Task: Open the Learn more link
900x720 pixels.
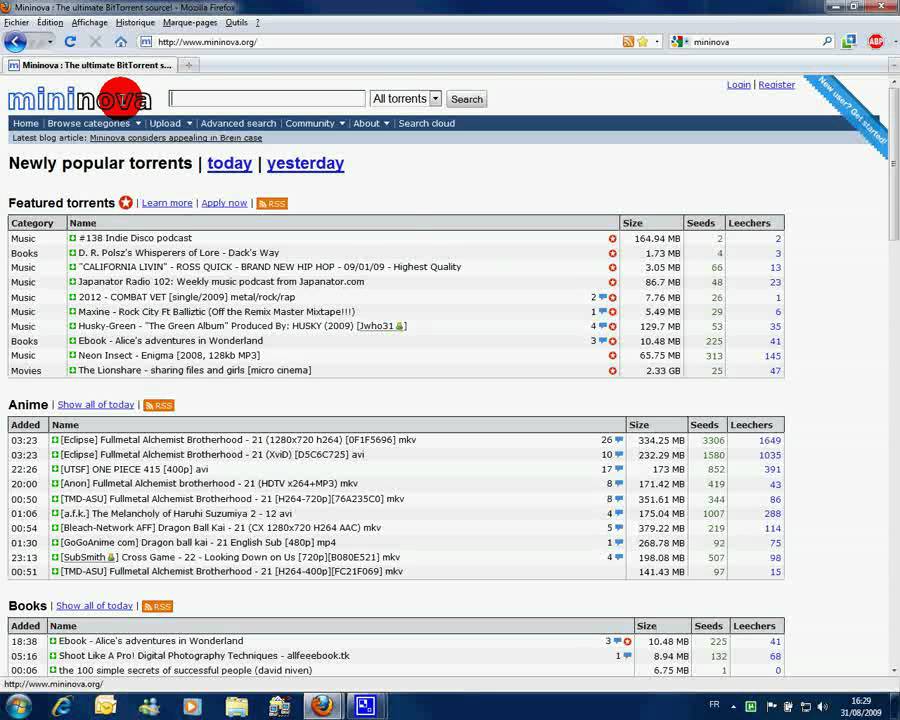Action: coord(167,203)
